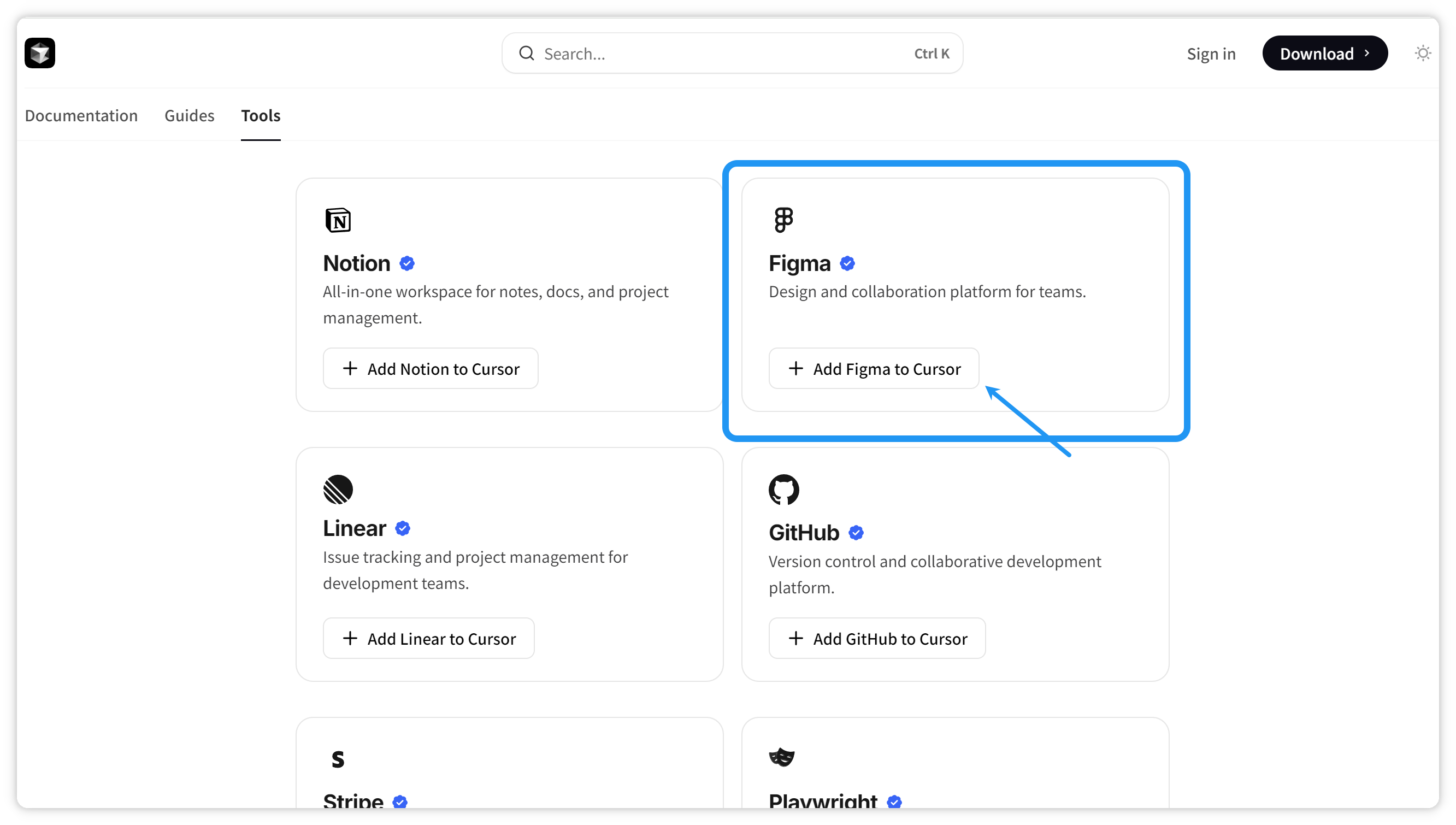Image resolution: width=1456 pixels, height=825 pixels.
Task: Click the verified badge next to Stripe
Action: coord(399,802)
